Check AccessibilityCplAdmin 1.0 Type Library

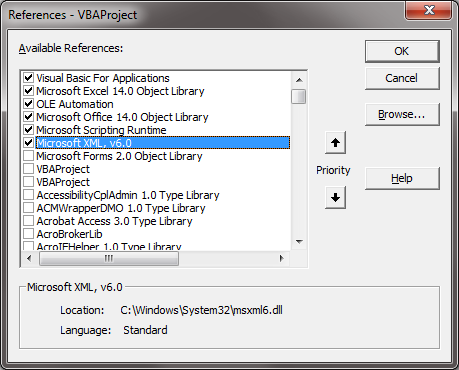click(x=28, y=195)
